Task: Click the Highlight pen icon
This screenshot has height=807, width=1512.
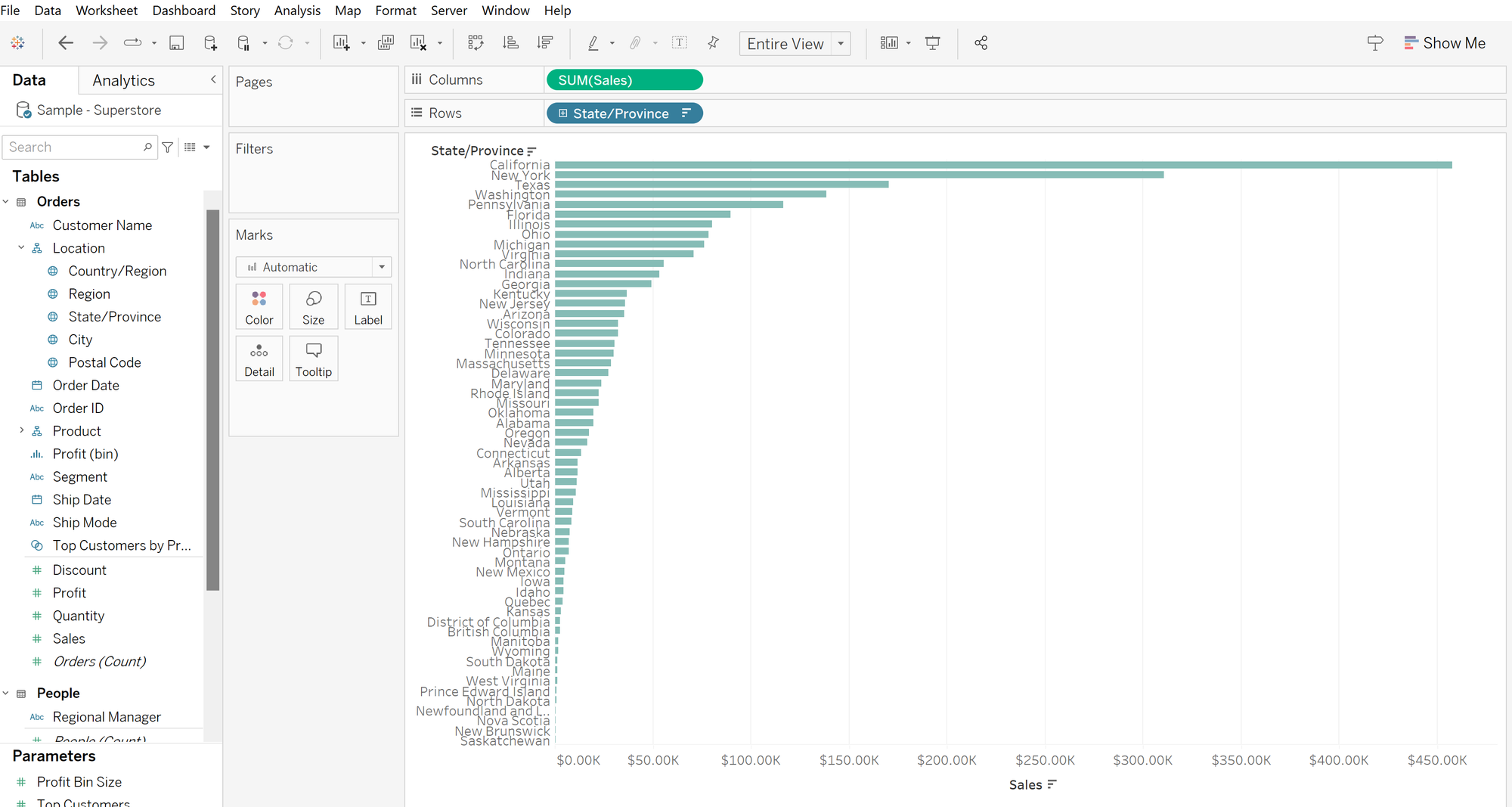Action: point(593,43)
